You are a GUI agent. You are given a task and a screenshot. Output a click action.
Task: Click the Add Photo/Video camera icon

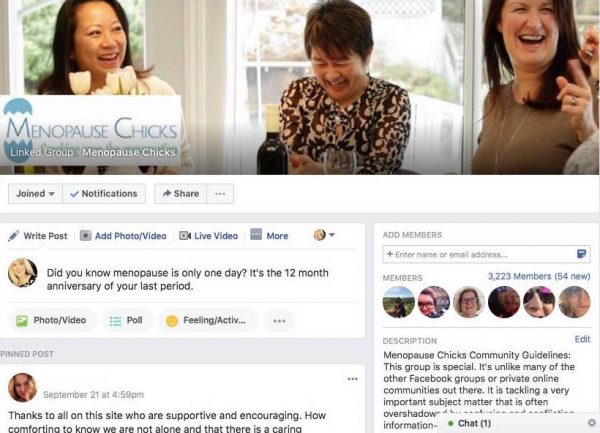click(85, 236)
